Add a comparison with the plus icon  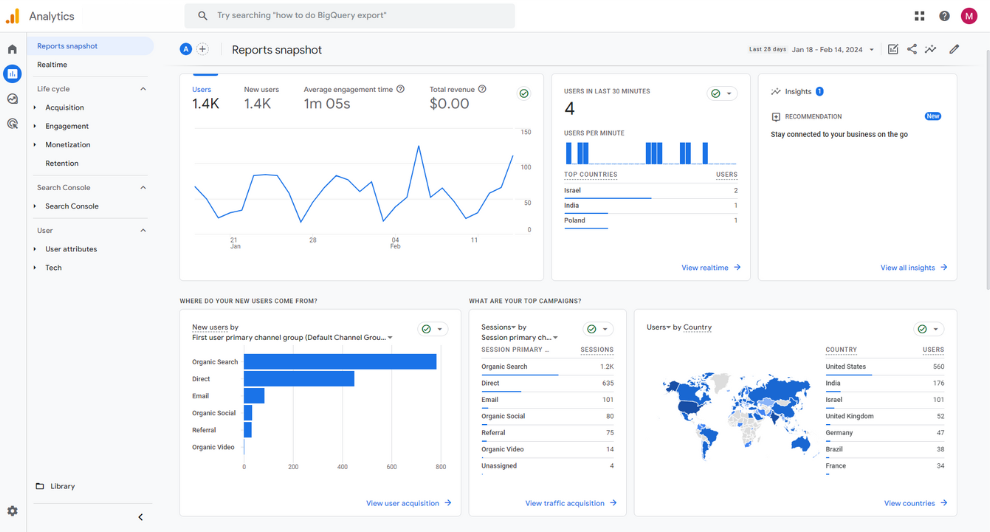(202, 49)
